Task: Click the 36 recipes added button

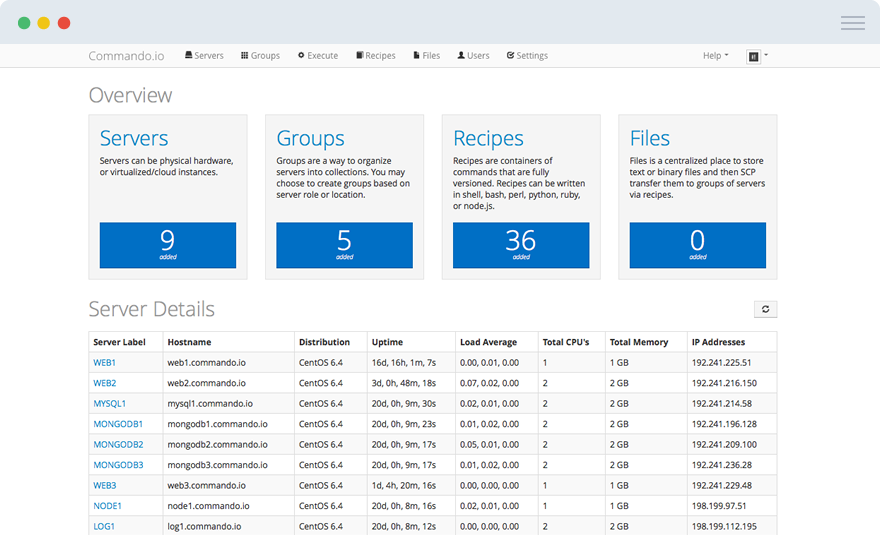Action: [x=520, y=245]
